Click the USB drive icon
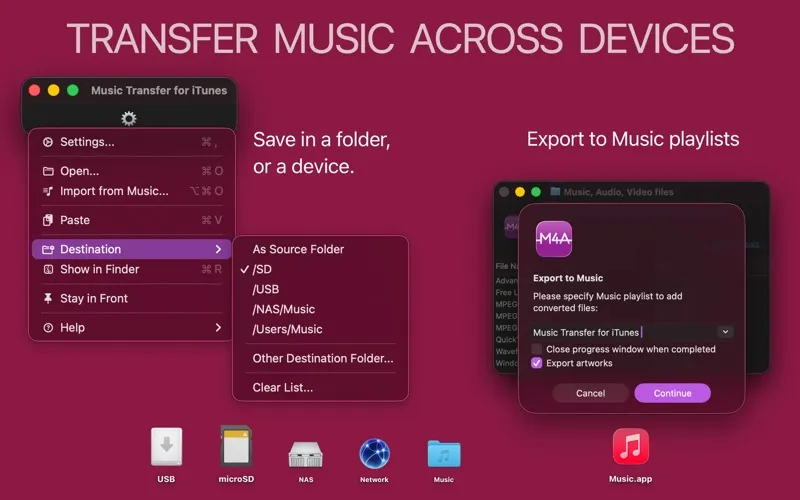 tap(166, 446)
